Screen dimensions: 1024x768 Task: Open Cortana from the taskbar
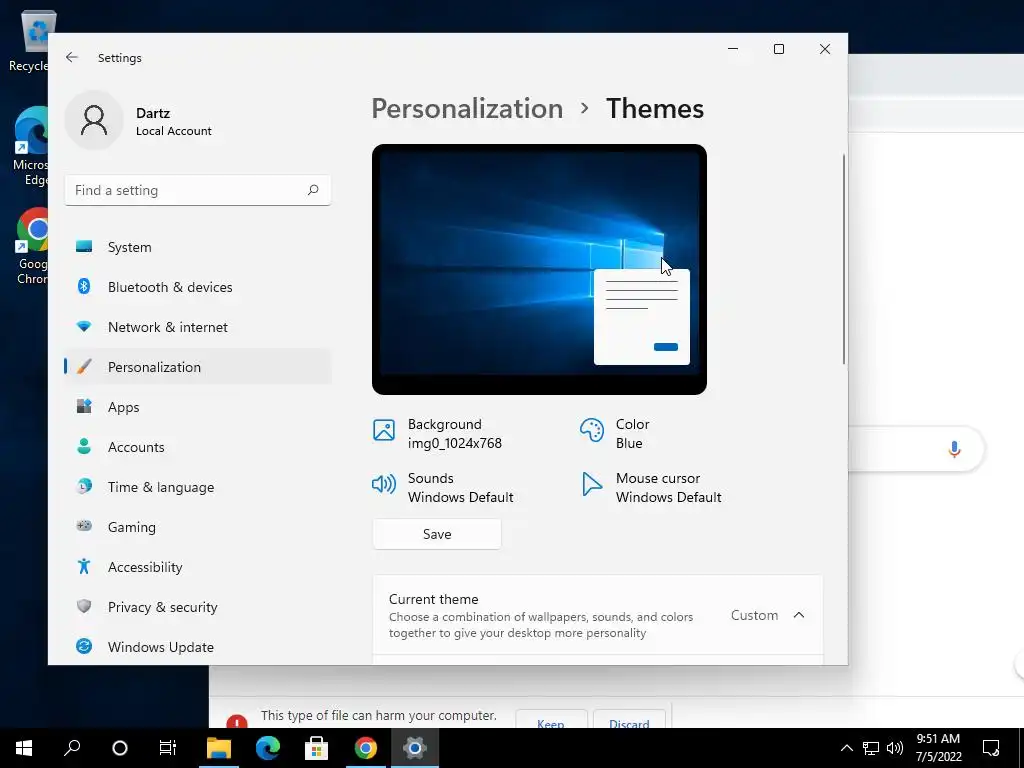click(120, 748)
